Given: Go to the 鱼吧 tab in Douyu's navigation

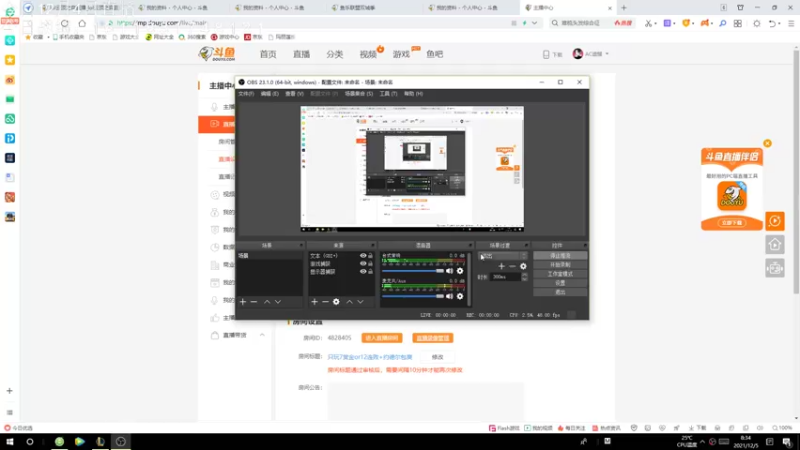Looking at the screenshot, I should [435, 54].
